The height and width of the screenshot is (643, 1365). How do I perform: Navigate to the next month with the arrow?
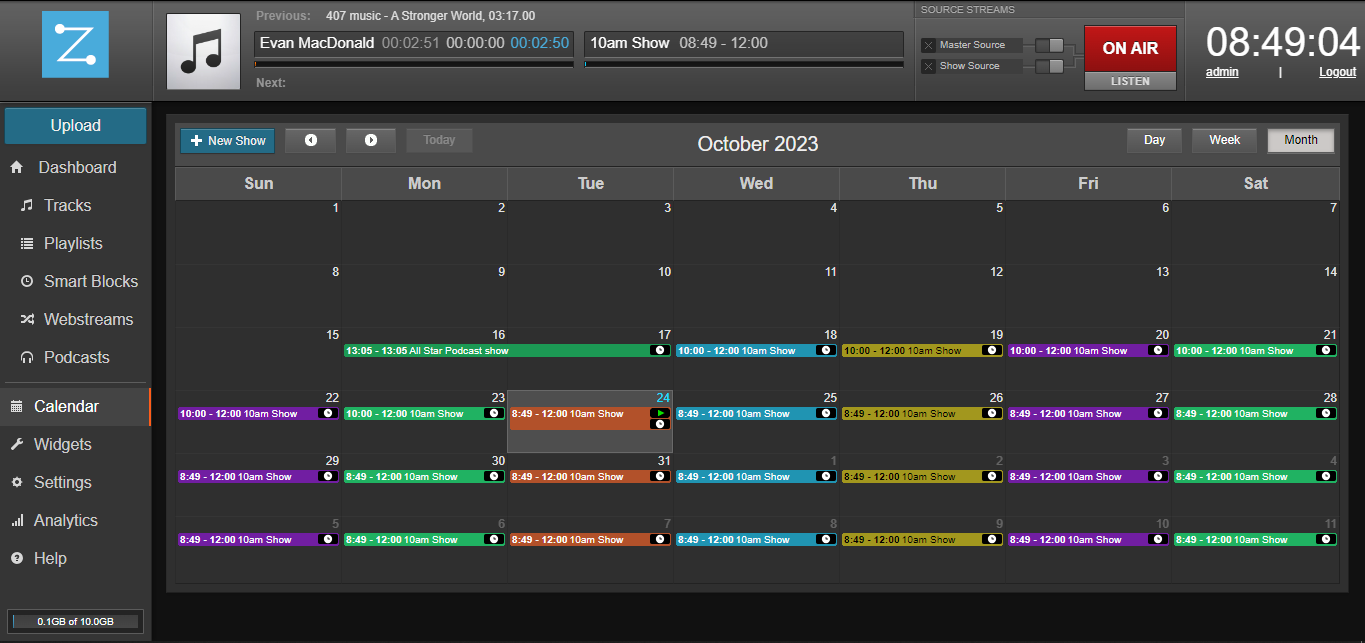370,140
